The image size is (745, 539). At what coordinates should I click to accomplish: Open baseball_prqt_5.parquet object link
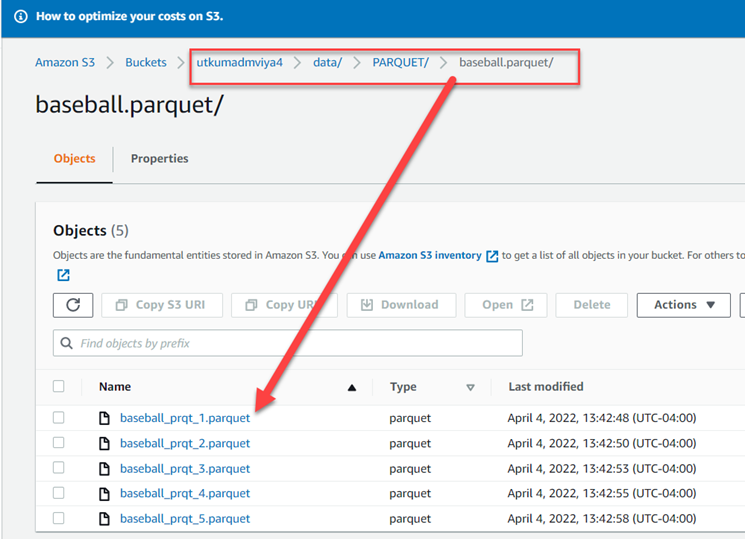tap(185, 519)
